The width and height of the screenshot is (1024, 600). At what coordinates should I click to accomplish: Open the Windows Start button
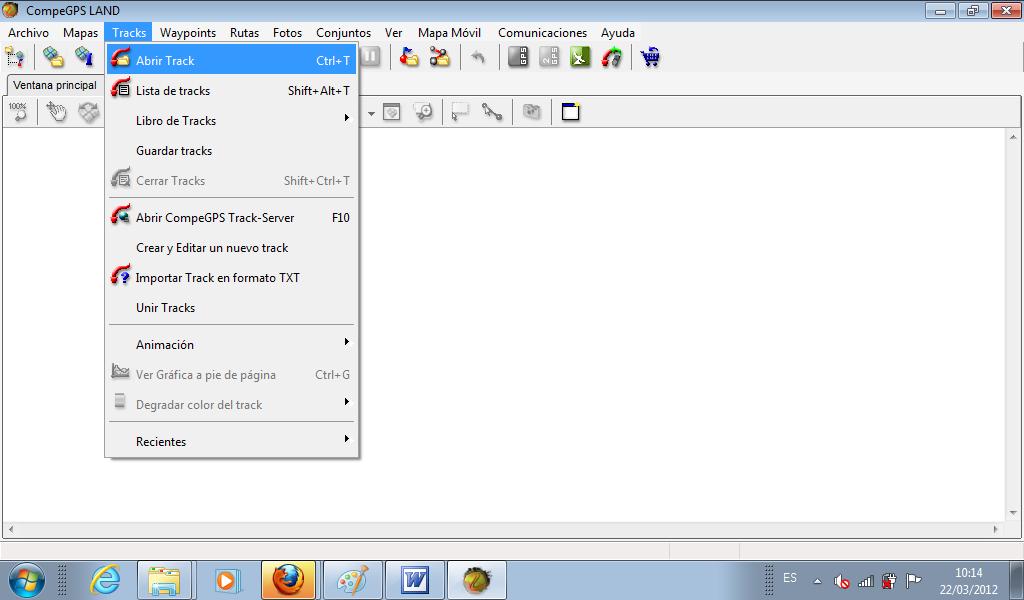[x=27, y=580]
